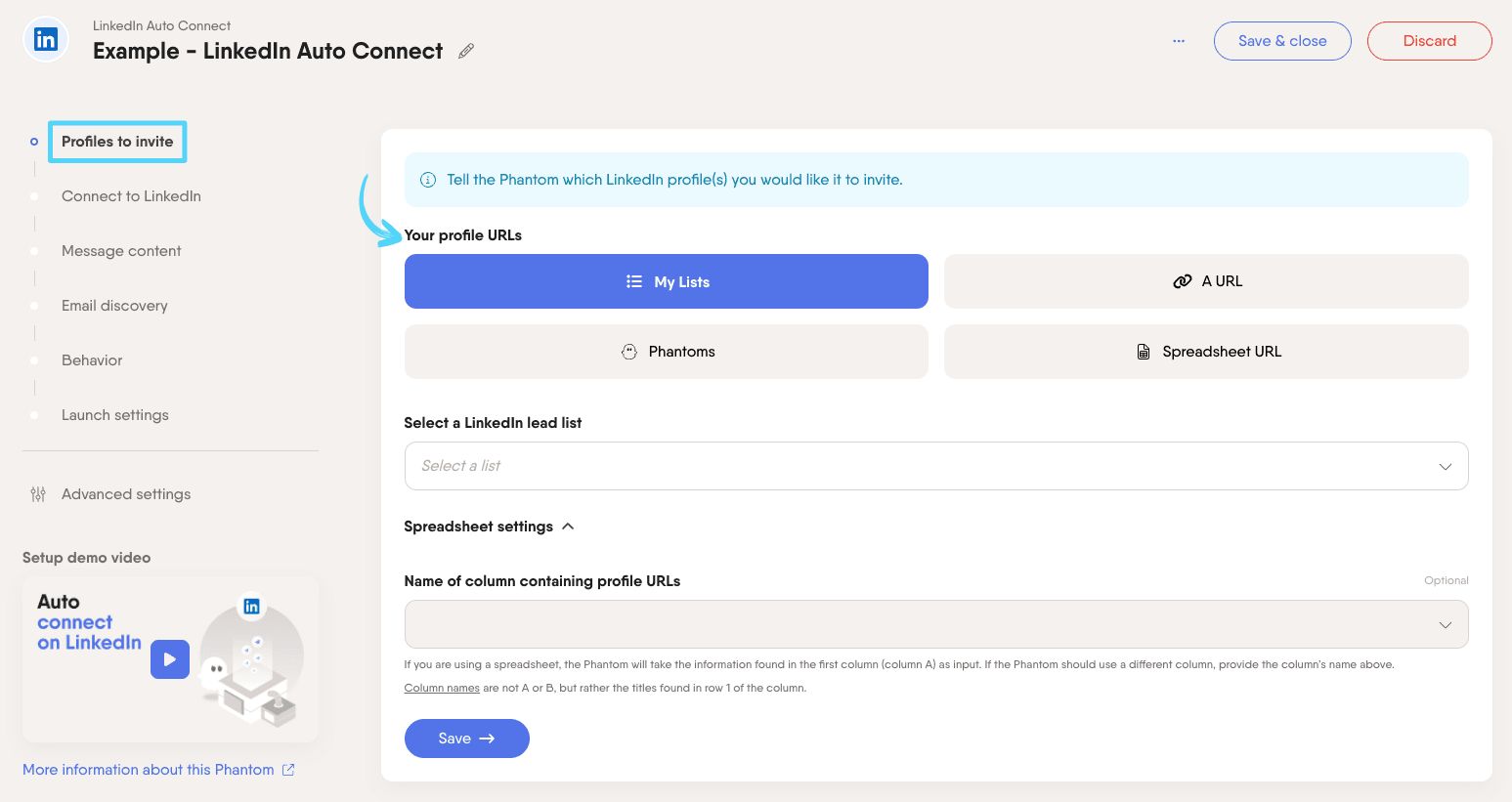Click the Advanced settings sliders icon
Image resolution: width=1512 pixels, height=802 pixels.
pos(38,494)
